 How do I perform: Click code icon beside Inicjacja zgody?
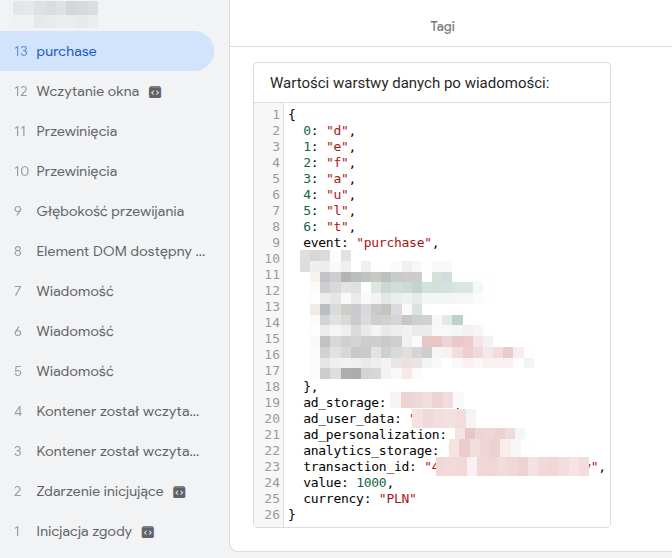[x=147, y=532]
